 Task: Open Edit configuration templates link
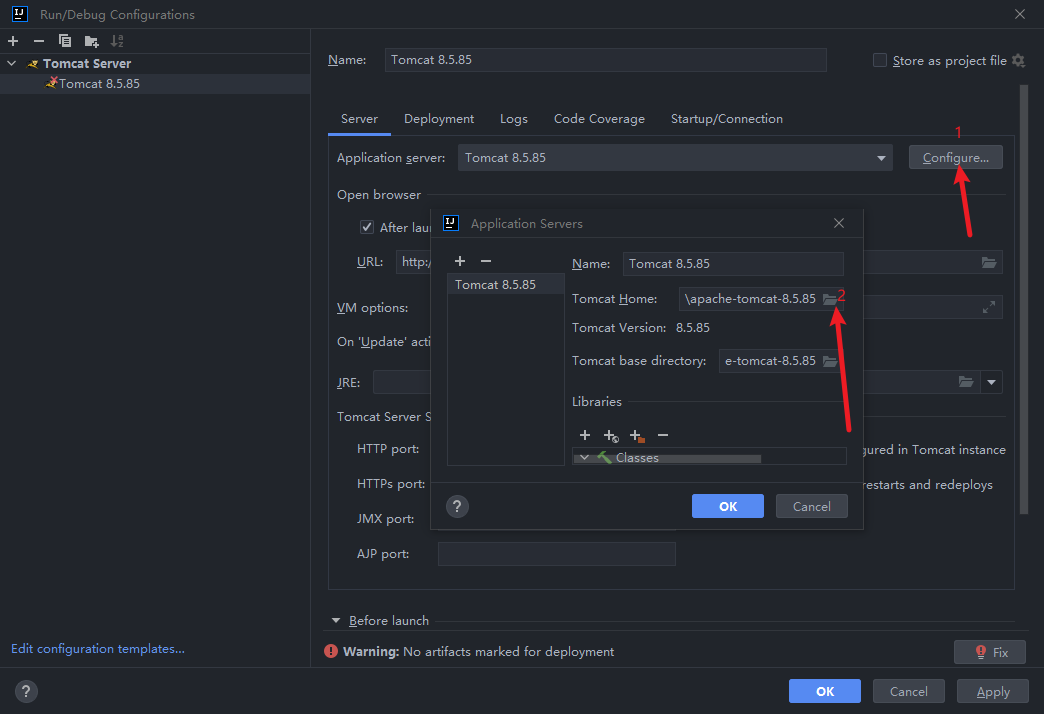pos(98,649)
